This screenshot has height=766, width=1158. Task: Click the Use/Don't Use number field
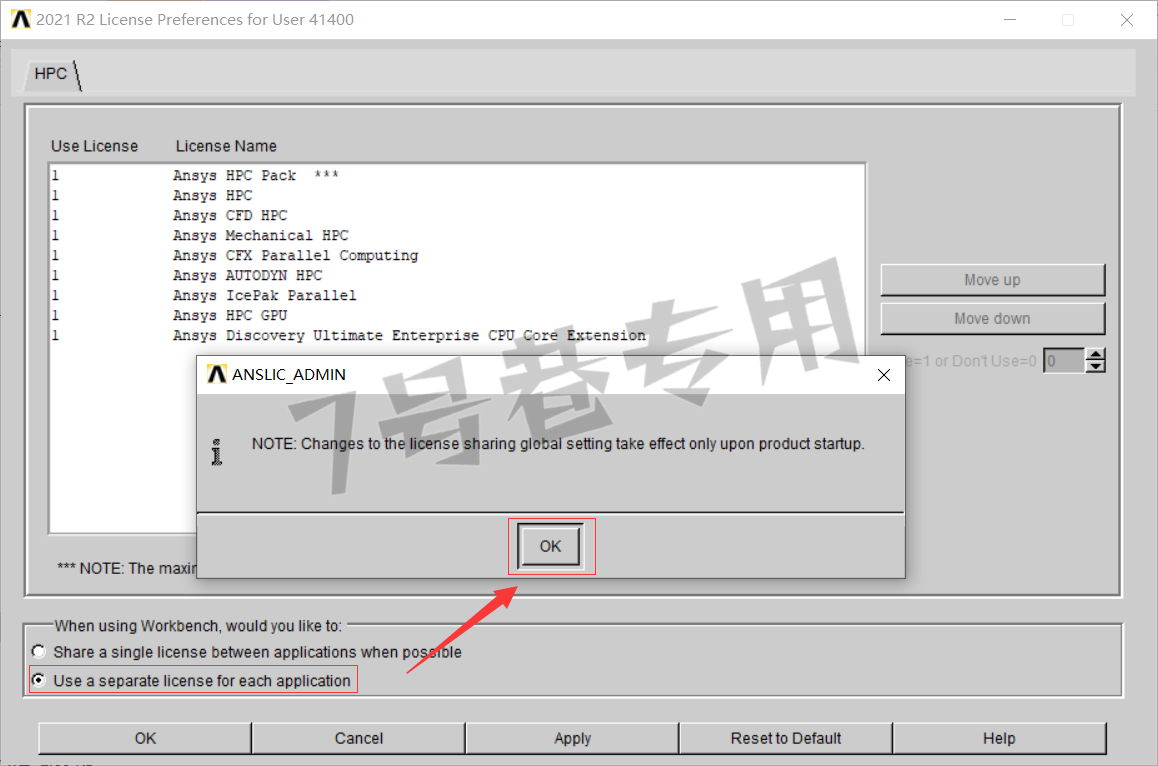coord(1063,361)
